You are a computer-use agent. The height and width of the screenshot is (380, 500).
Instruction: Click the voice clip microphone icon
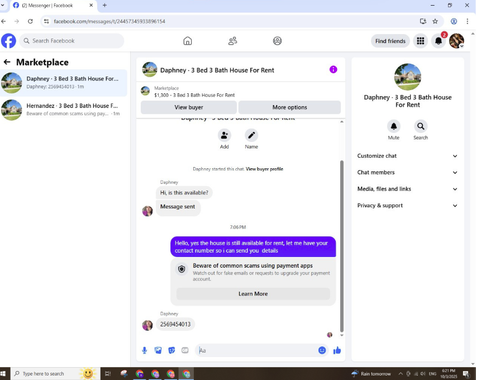coord(144,350)
